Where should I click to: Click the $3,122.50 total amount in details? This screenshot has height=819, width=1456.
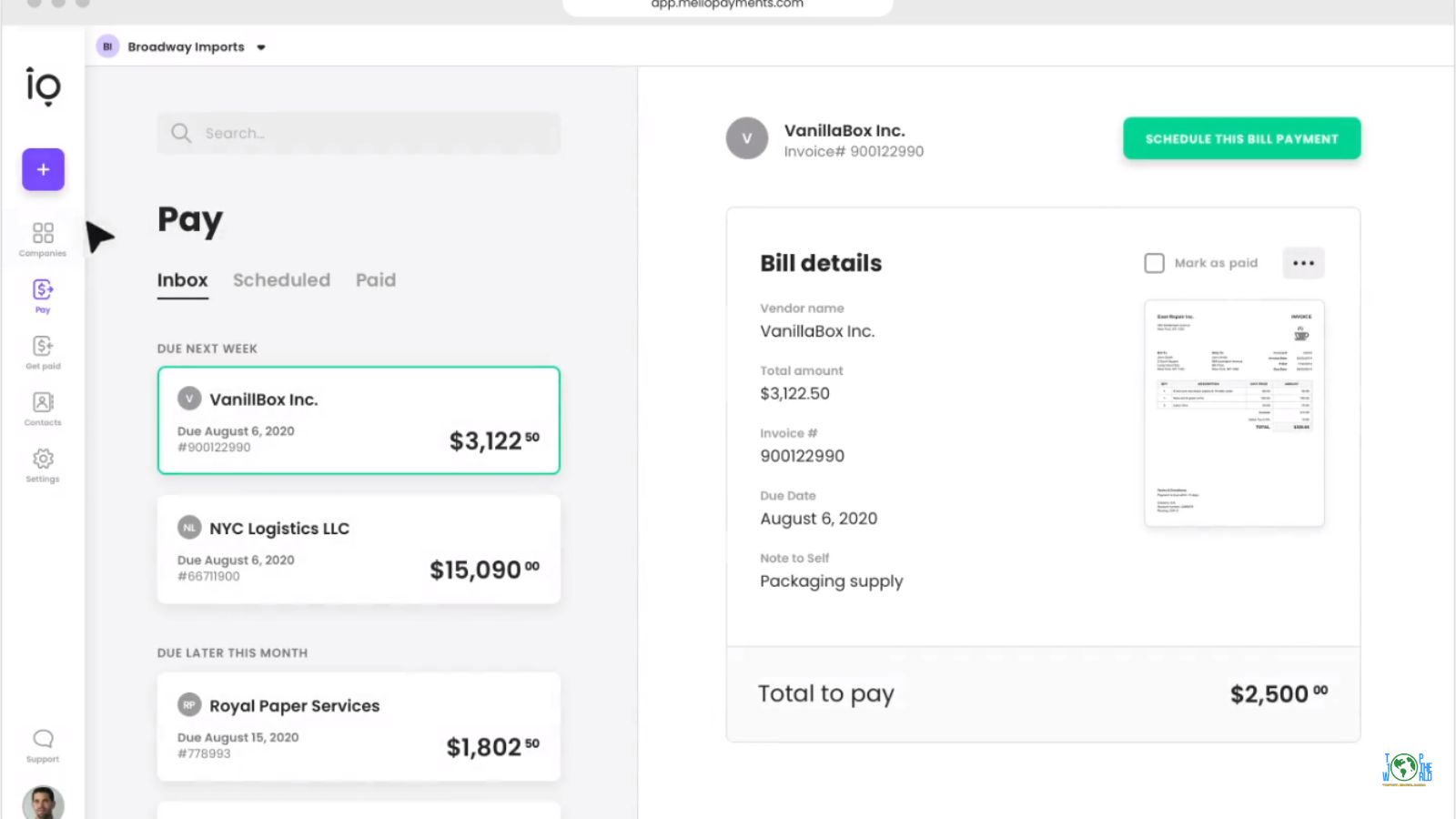[795, 394]
